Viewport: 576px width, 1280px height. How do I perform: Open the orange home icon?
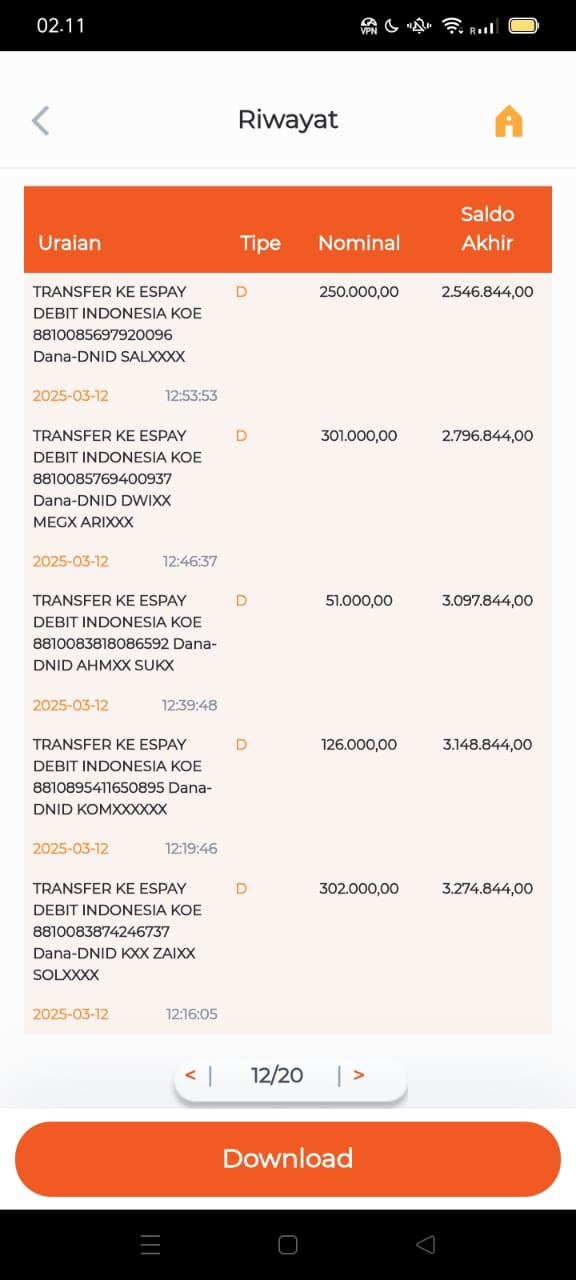tap(509, 121)
